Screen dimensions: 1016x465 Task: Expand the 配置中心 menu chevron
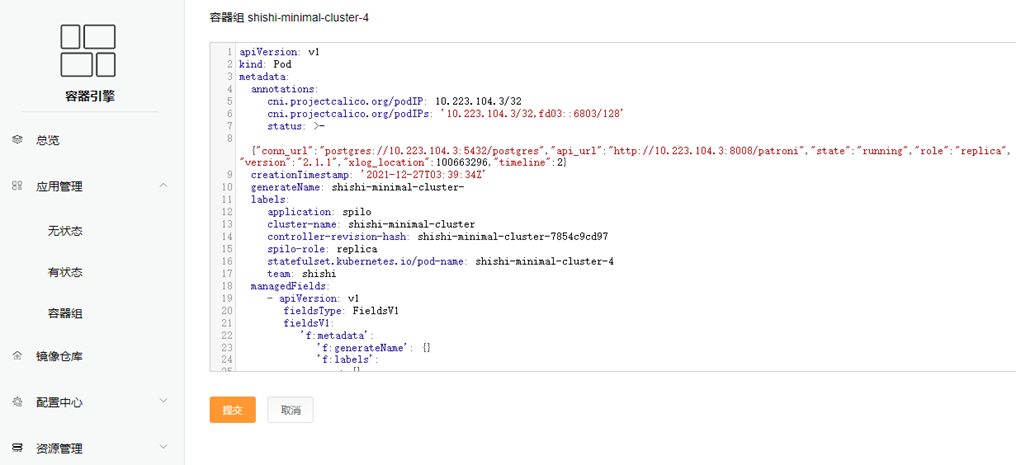pos(164,402)
